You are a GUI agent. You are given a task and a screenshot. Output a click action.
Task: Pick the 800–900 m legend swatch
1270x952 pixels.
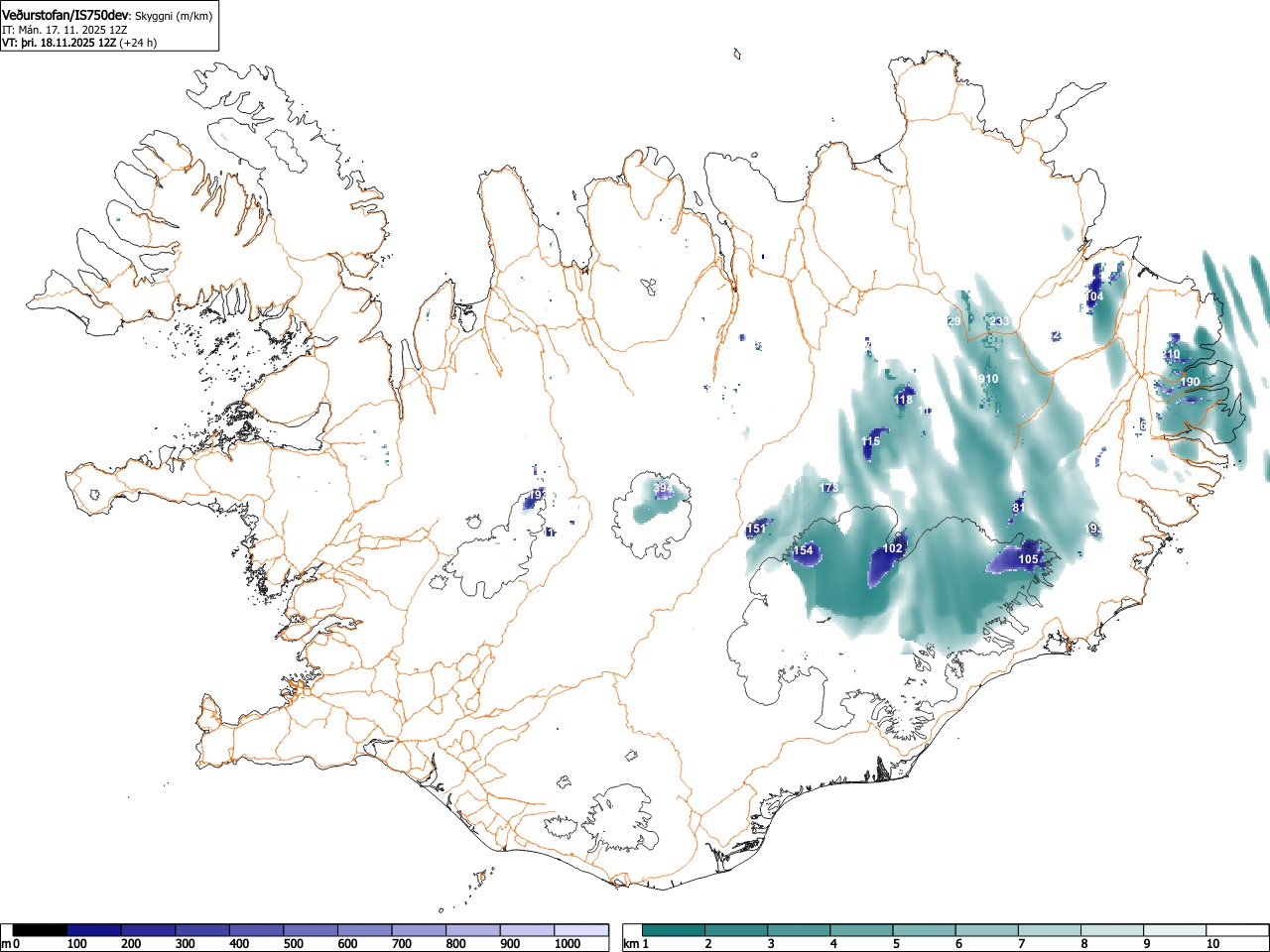[473, 930]
